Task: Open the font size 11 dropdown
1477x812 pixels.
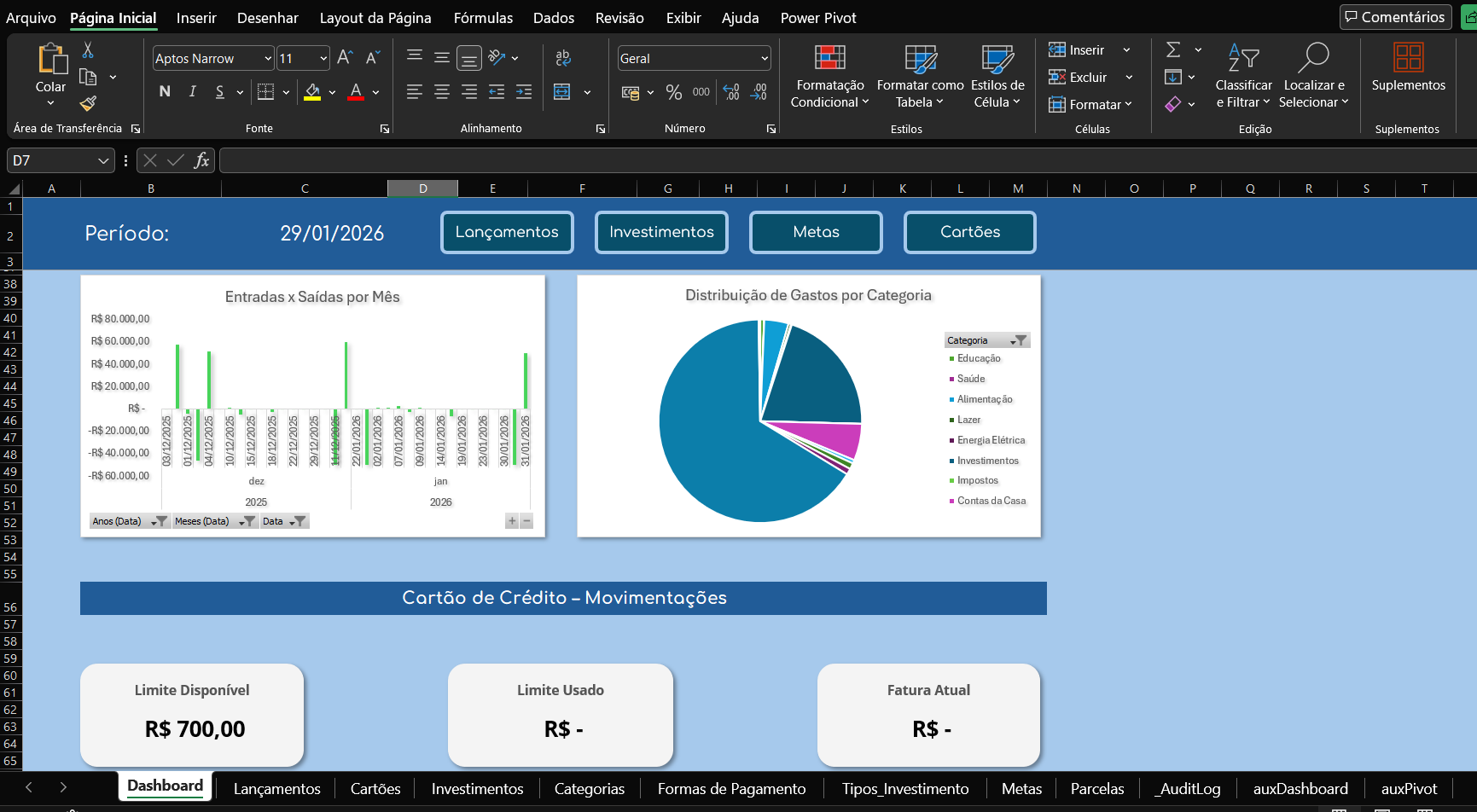Action: pyautogui.click(x=323, y=58)
